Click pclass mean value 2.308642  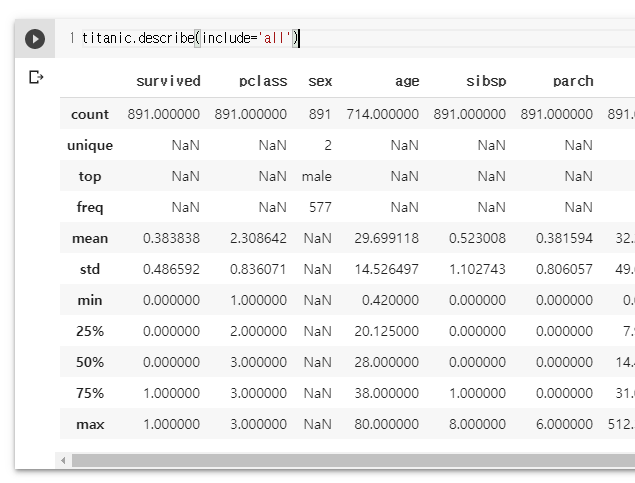(258, 238)
